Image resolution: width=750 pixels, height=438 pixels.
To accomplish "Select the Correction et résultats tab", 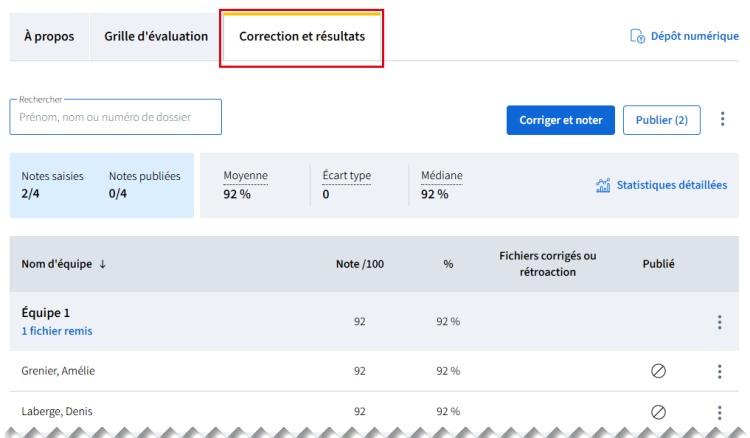I will point(302,37).
